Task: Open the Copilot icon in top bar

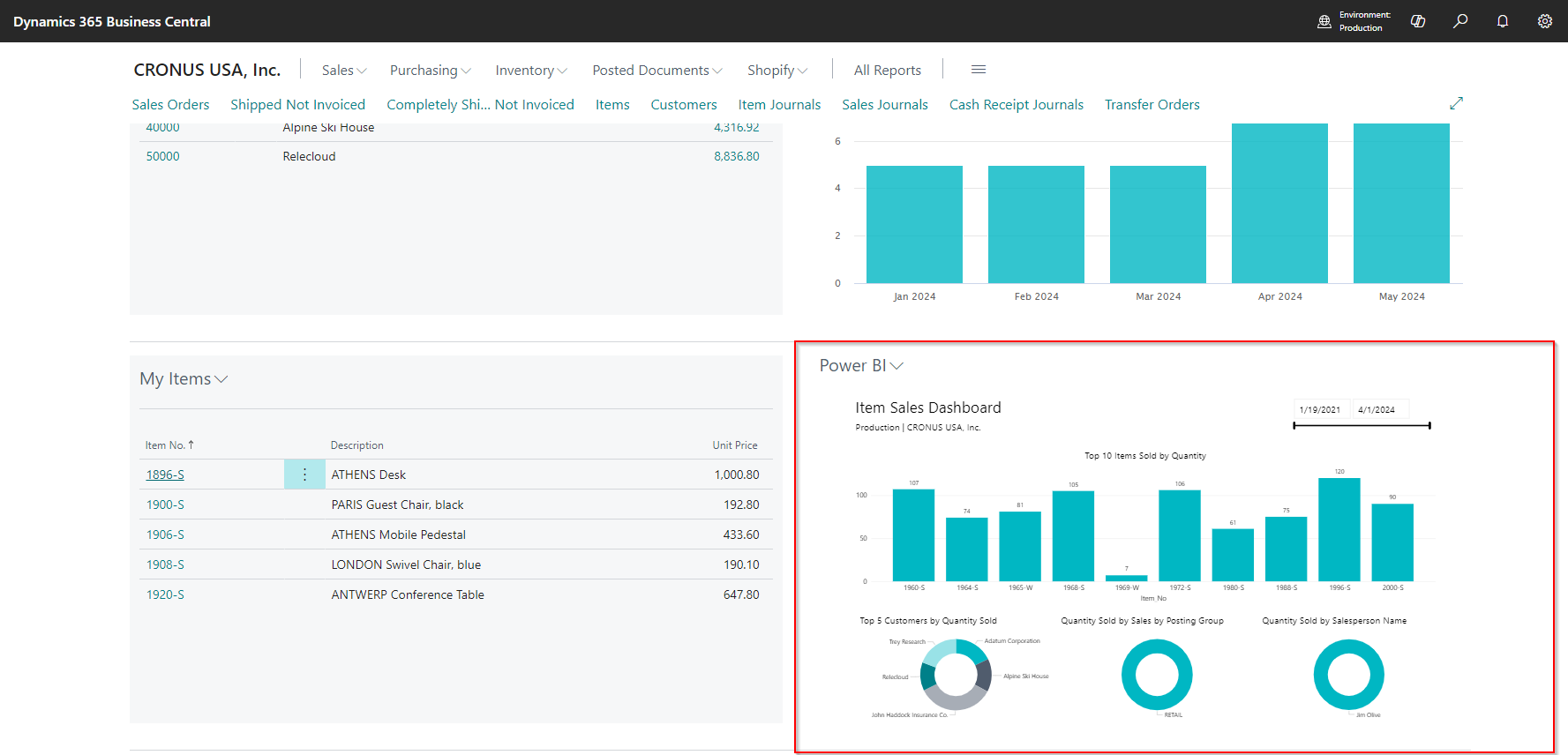Action: point(1418,21)
